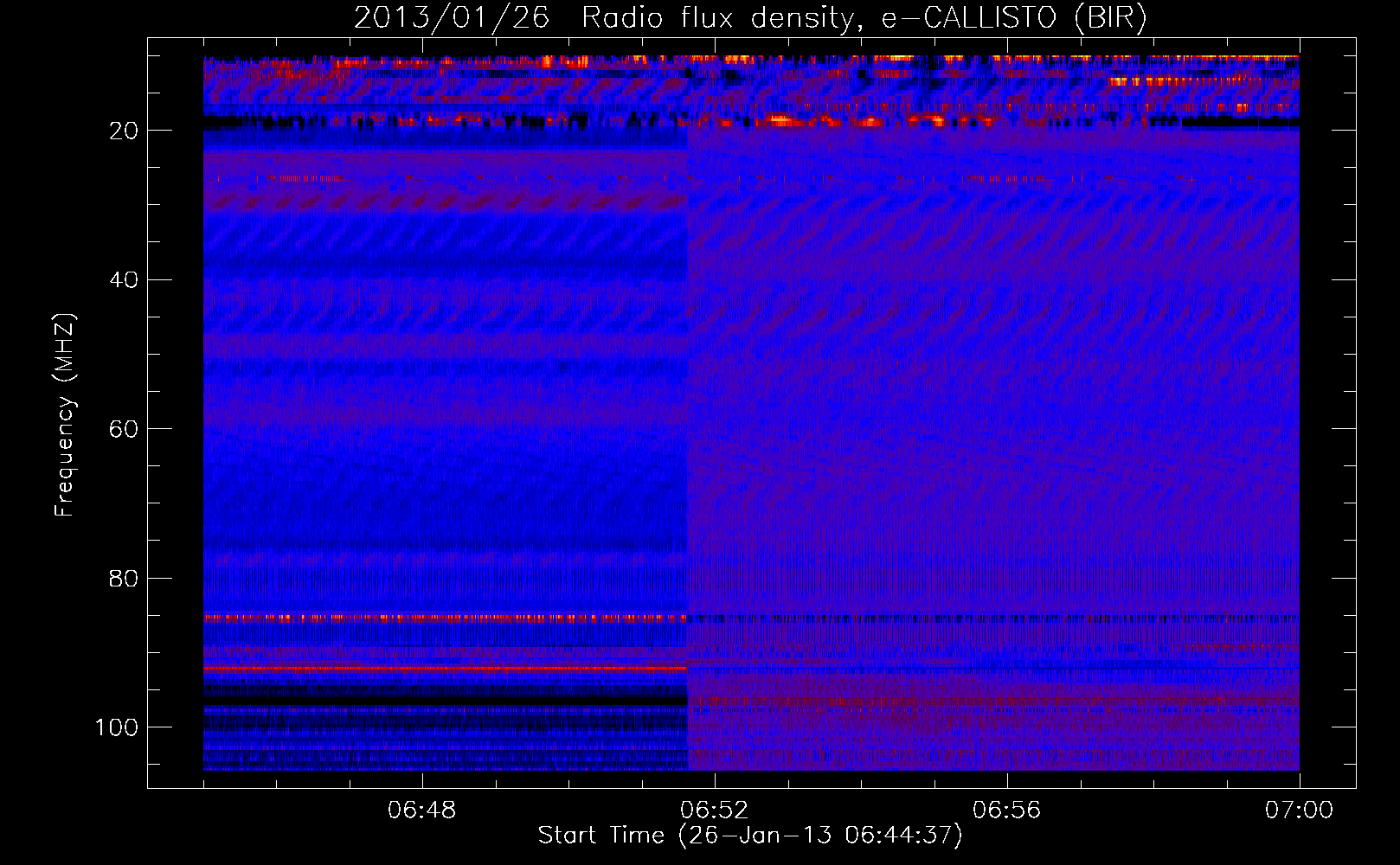Image resolution: width=1400 pixels, height=865 pixels.
Task: Click the plot title '2013/01/26 Radio flux density, e-CALLISTO (BIR)'
Action: (x=750, y=18)
